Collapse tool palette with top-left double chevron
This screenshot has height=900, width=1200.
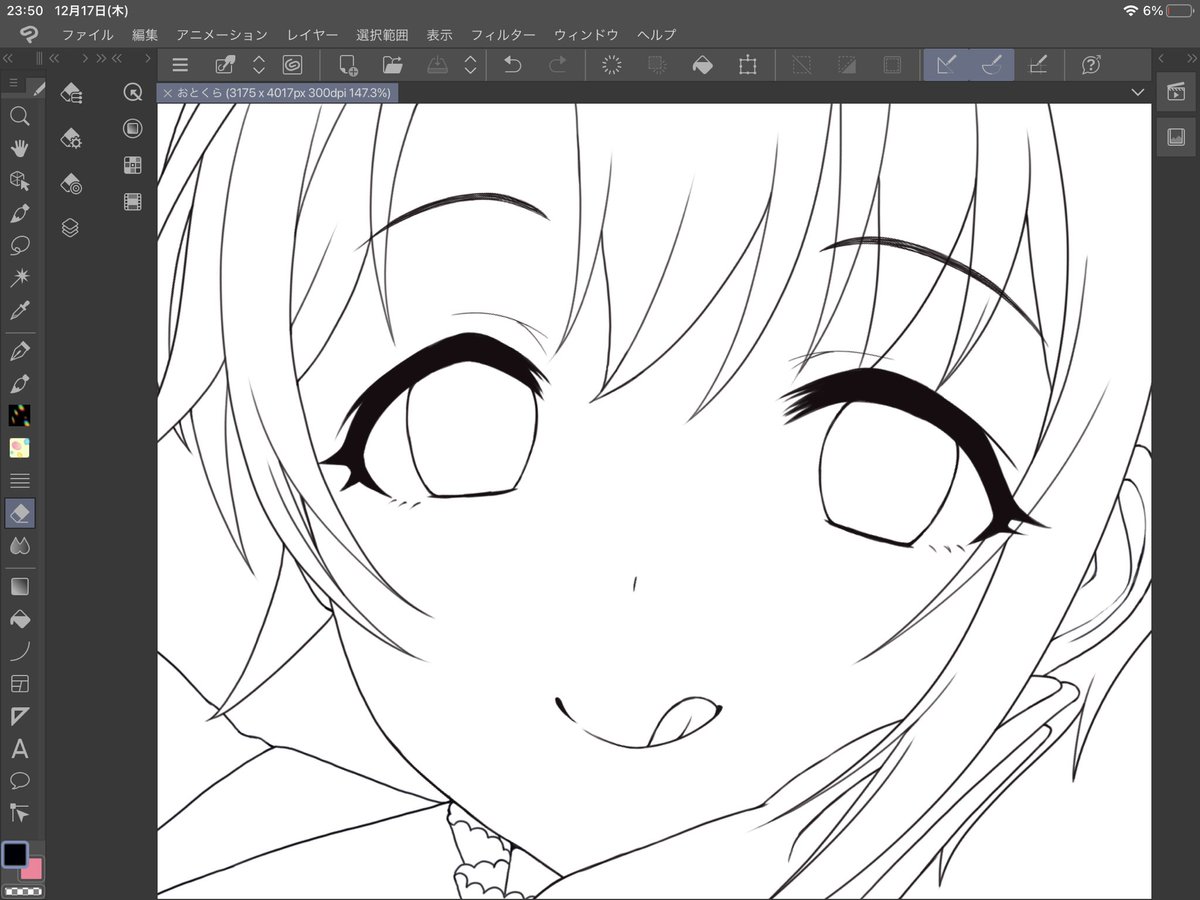point(9,60)
